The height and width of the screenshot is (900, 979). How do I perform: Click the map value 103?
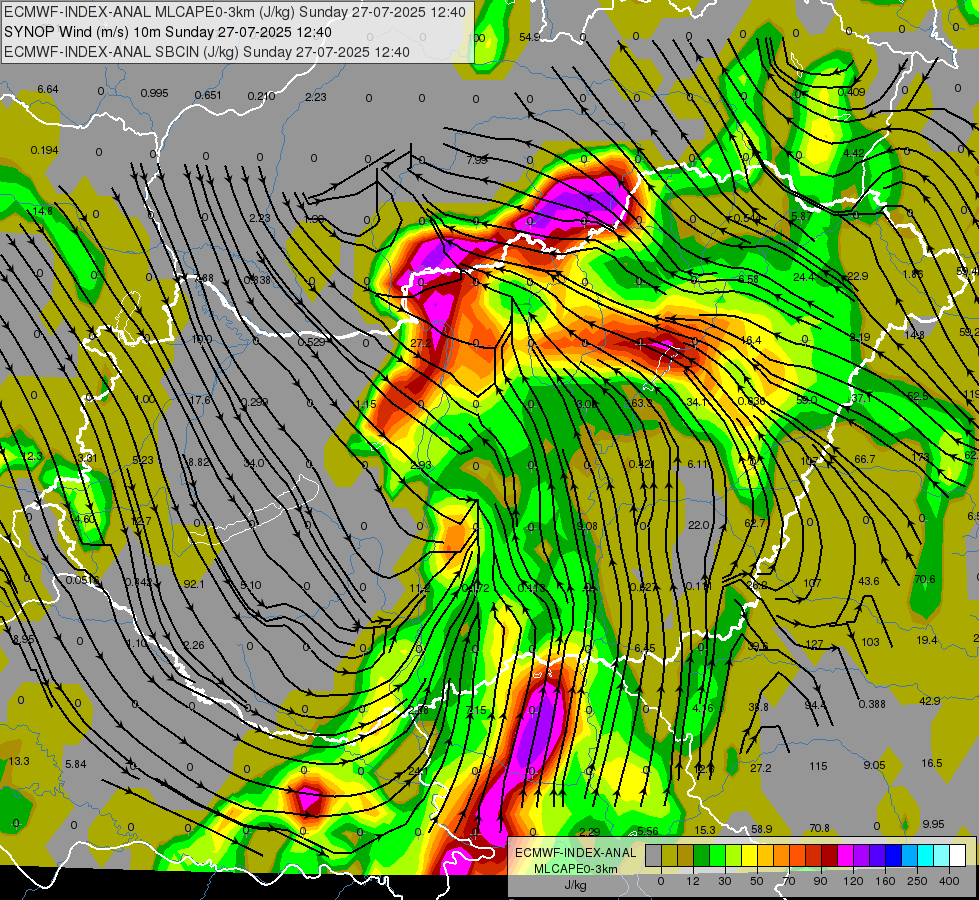pos(870,641)
